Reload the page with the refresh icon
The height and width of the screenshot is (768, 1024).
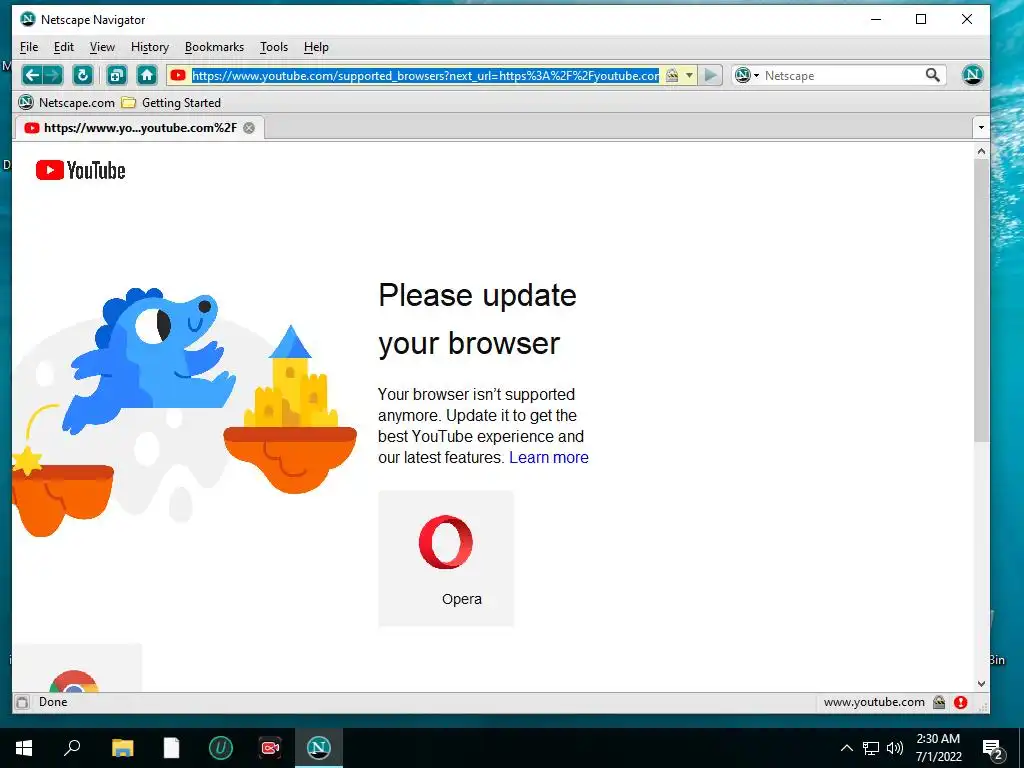[x=82, y=75]
